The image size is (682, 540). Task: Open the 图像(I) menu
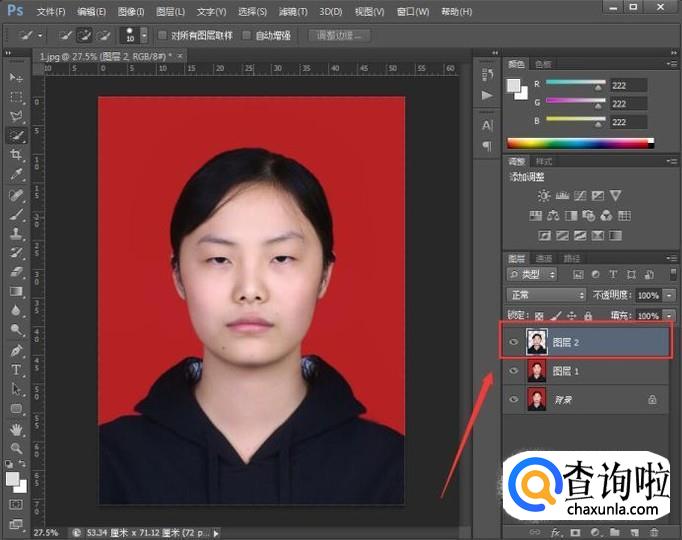131,12
